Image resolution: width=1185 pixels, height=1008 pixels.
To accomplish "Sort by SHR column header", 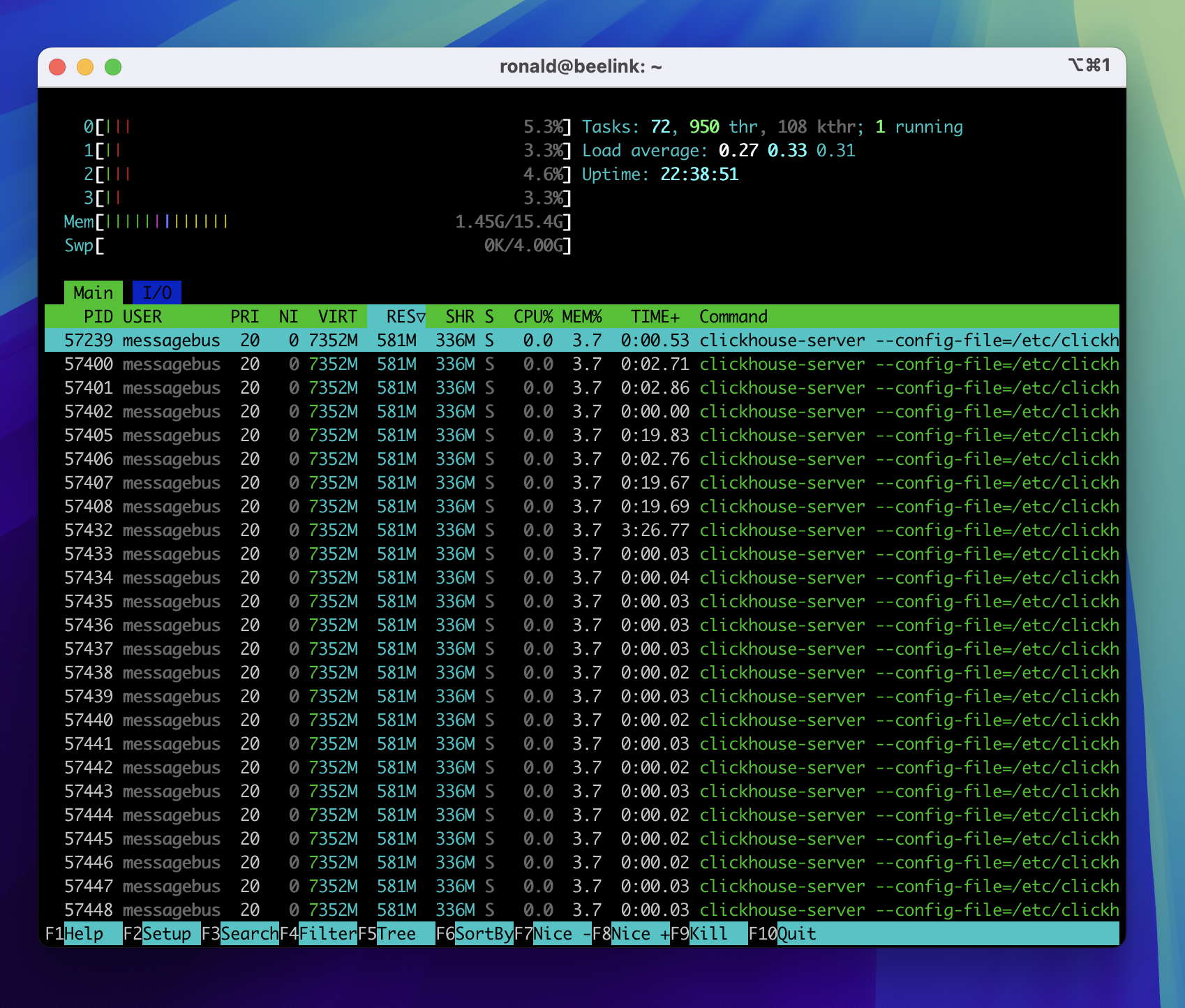I will point(460,316).
